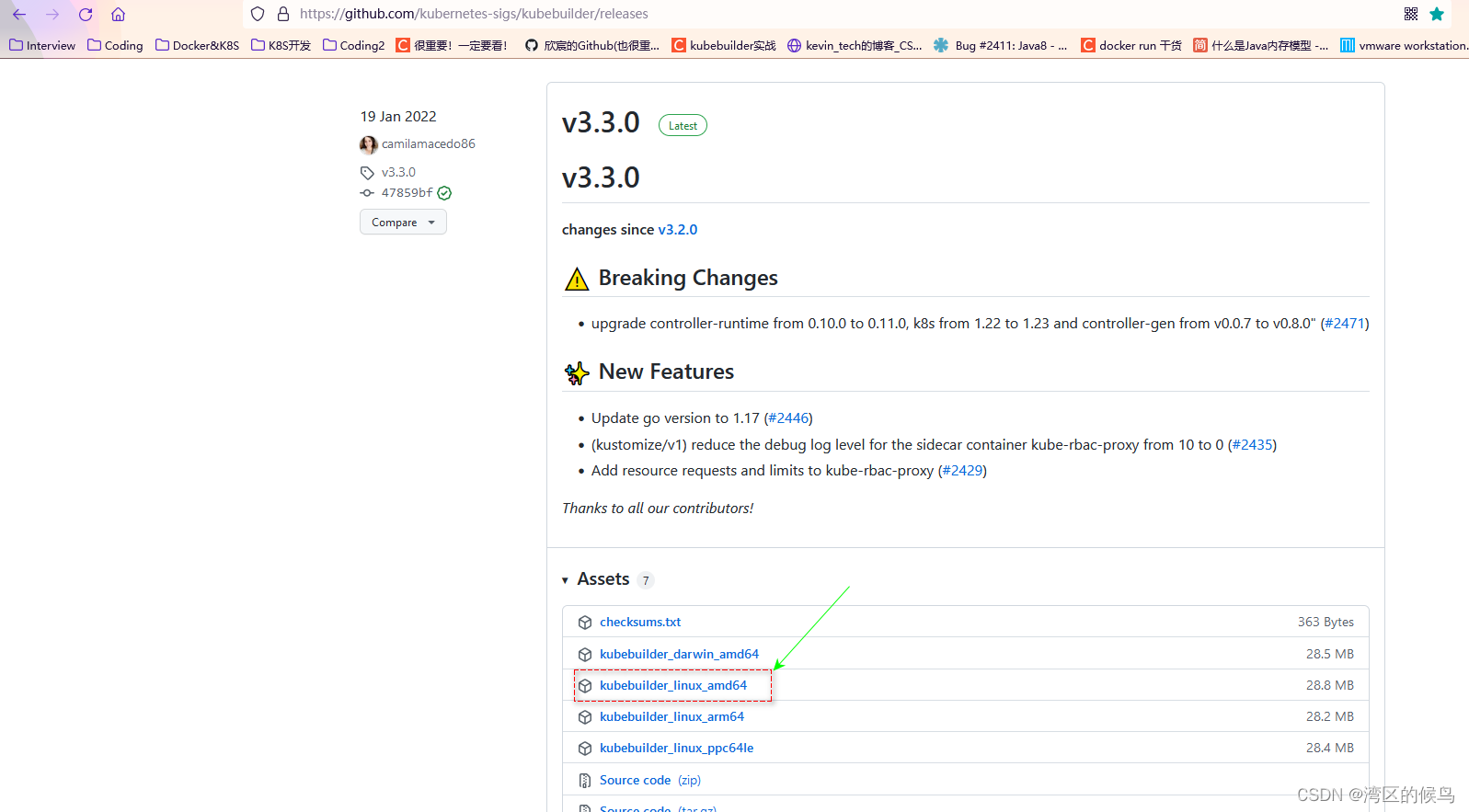Open the Bug #2411: Java8 bookmark
The width and height of the screenshot is (1469, 812).
coord(1000,45)
